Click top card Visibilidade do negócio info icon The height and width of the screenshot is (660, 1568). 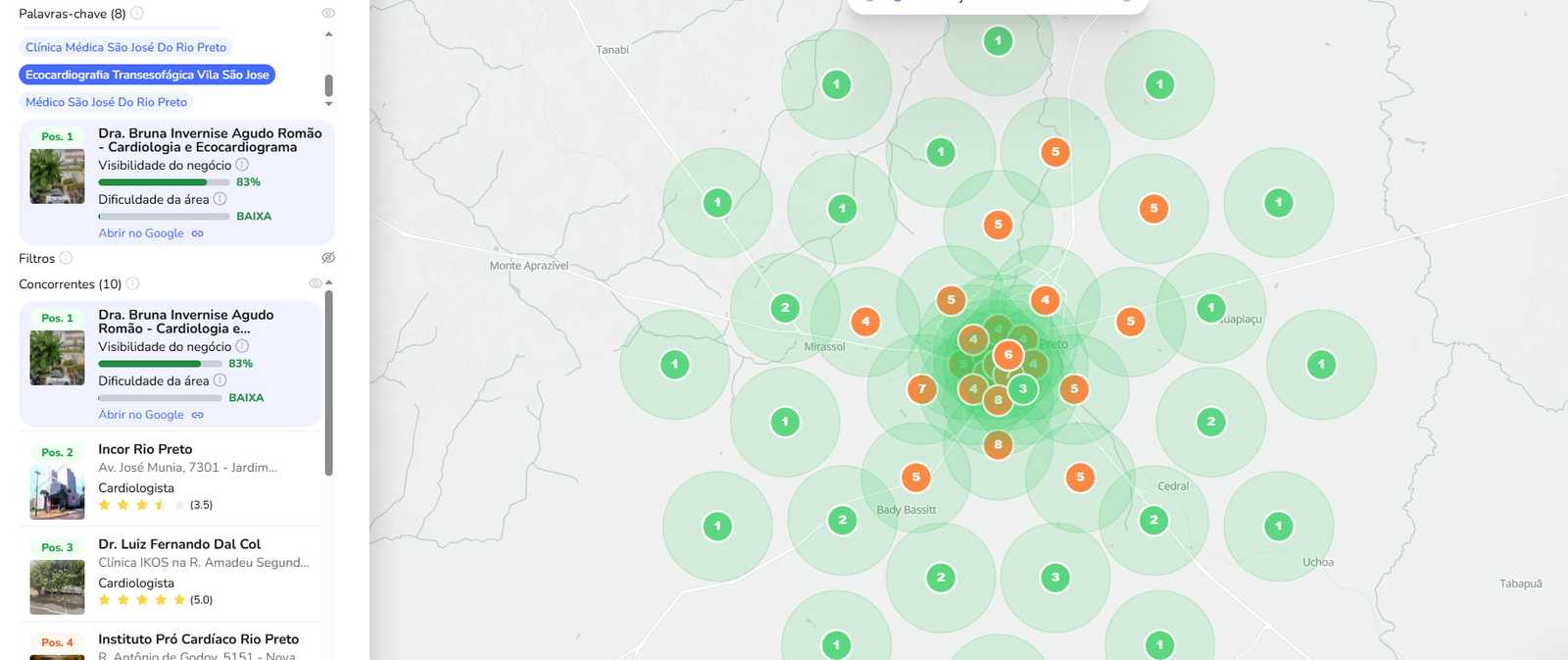point(242,165)
